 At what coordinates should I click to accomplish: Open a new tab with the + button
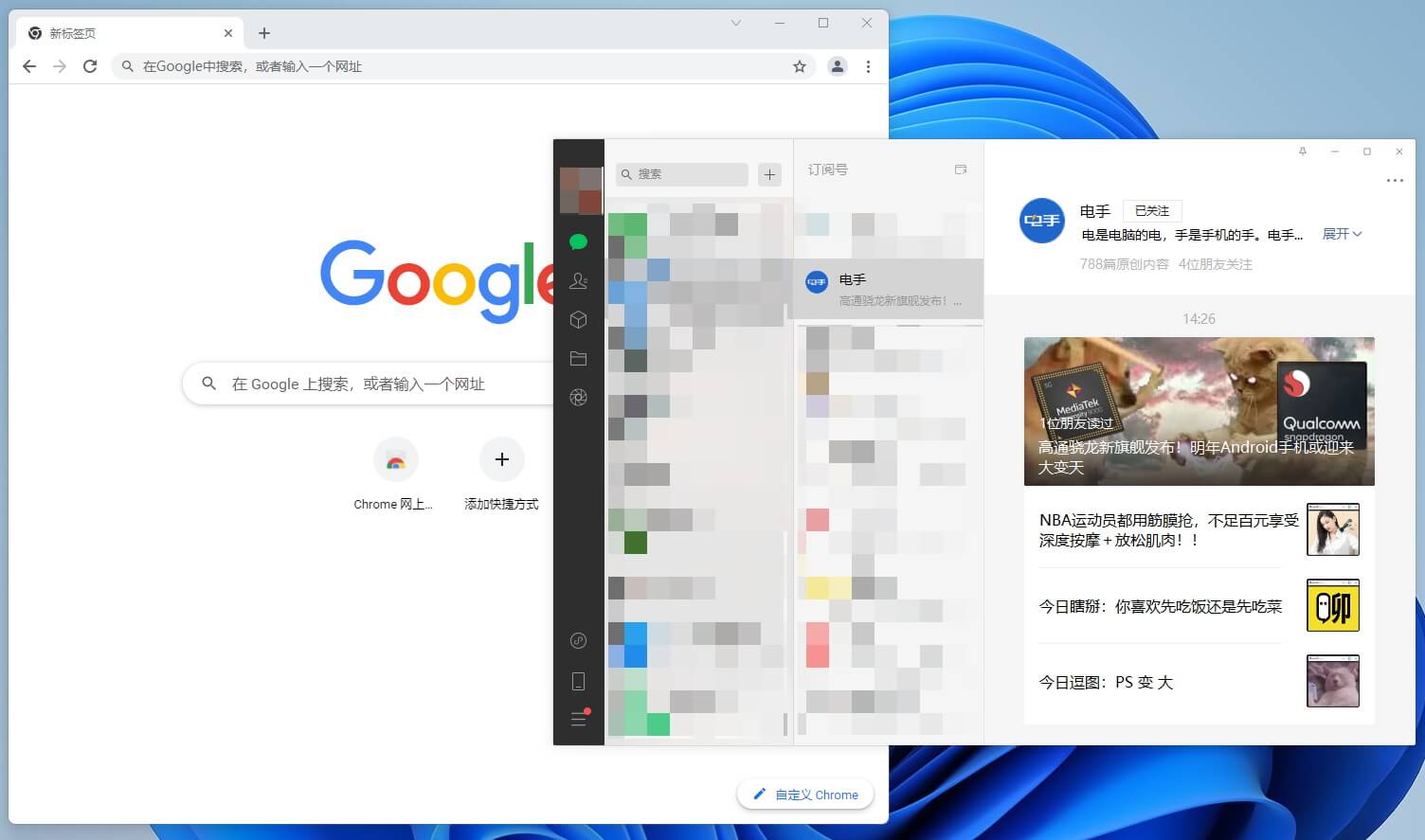263,32
